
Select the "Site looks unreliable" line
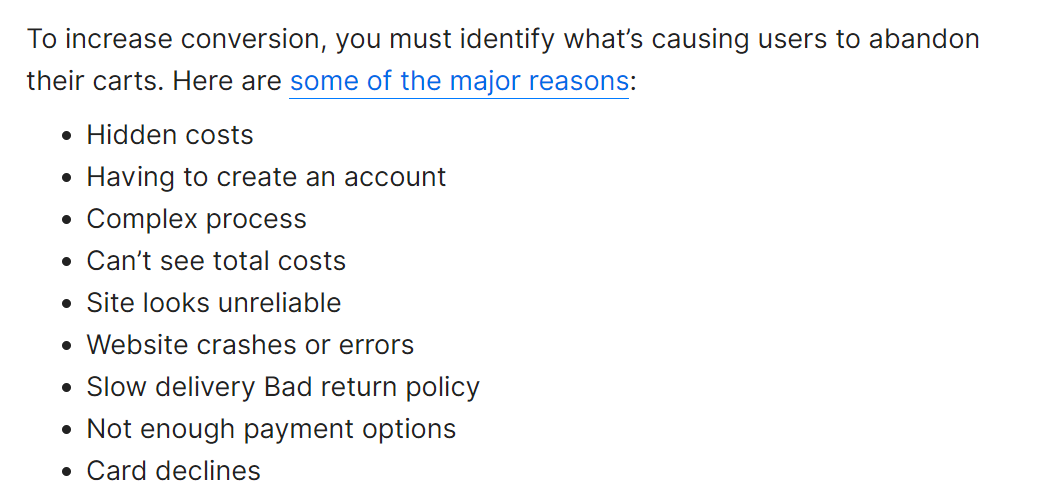(x=213, y=303)
